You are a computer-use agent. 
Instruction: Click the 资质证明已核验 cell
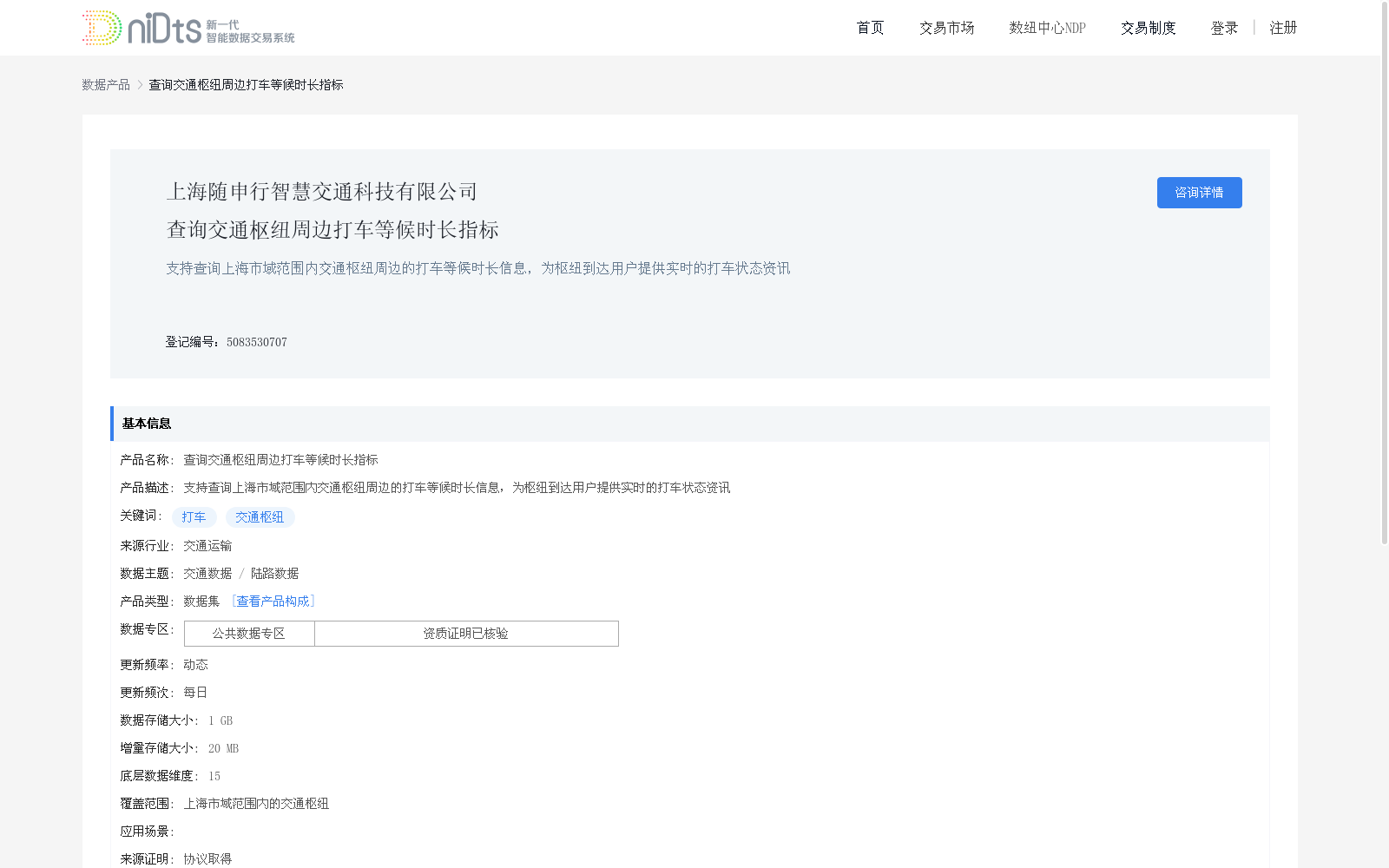click(x=466, y=634)
